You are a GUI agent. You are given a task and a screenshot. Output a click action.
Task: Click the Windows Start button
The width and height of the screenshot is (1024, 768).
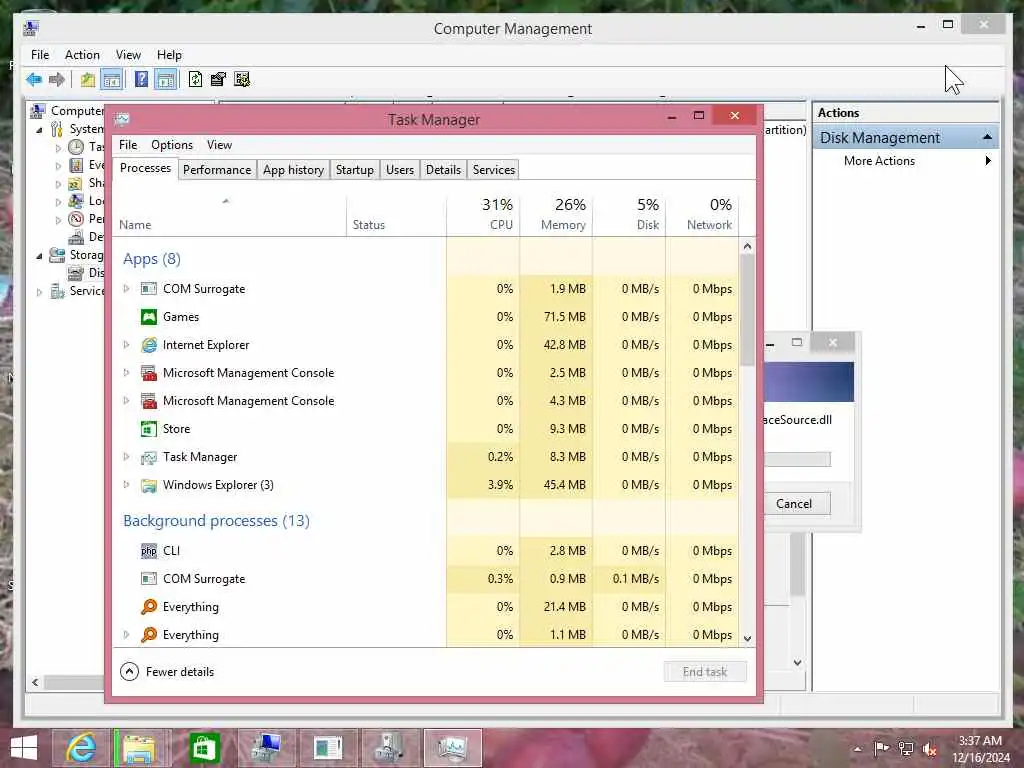click(24, 748)
